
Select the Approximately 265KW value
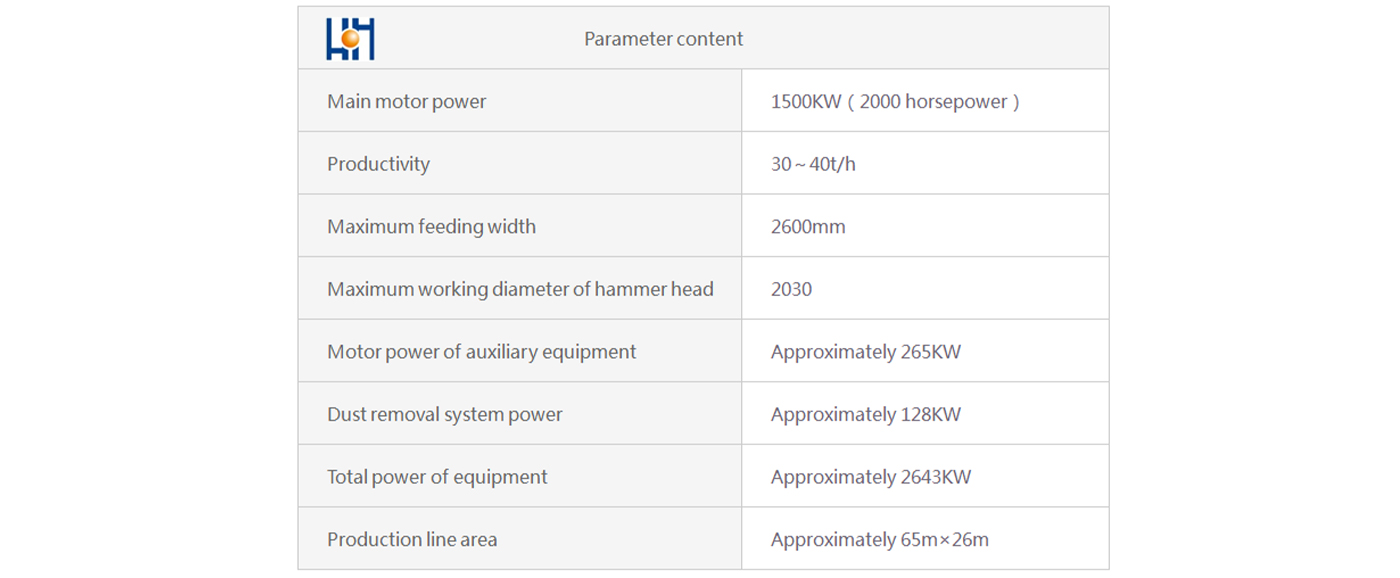(865, 351)
